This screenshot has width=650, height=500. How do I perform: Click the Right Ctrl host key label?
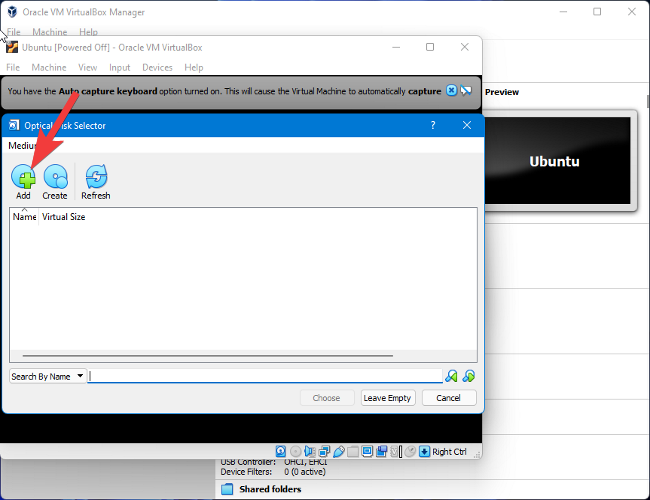click(449, 451)
